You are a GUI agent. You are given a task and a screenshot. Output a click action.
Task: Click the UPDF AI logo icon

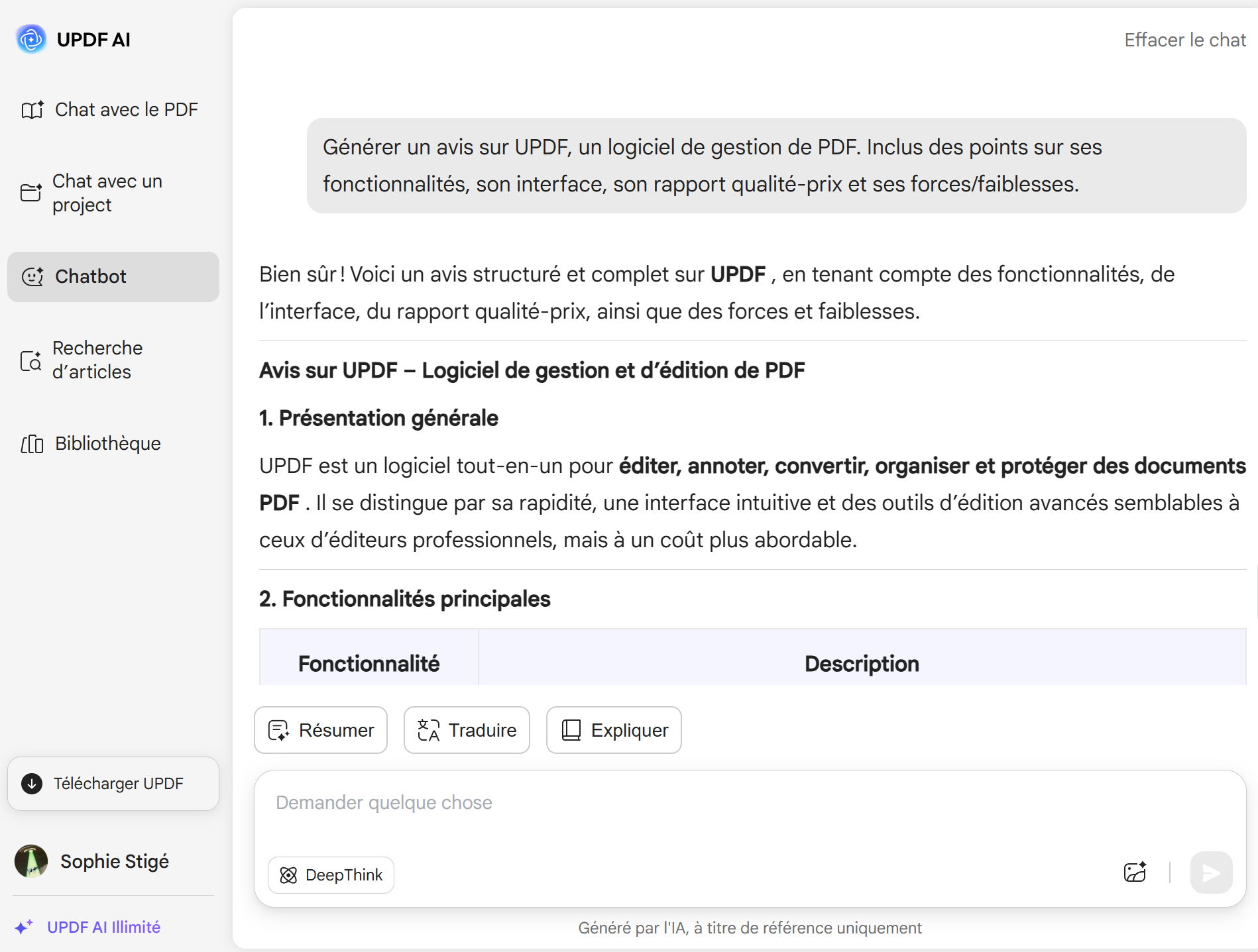tap(31, 39)
